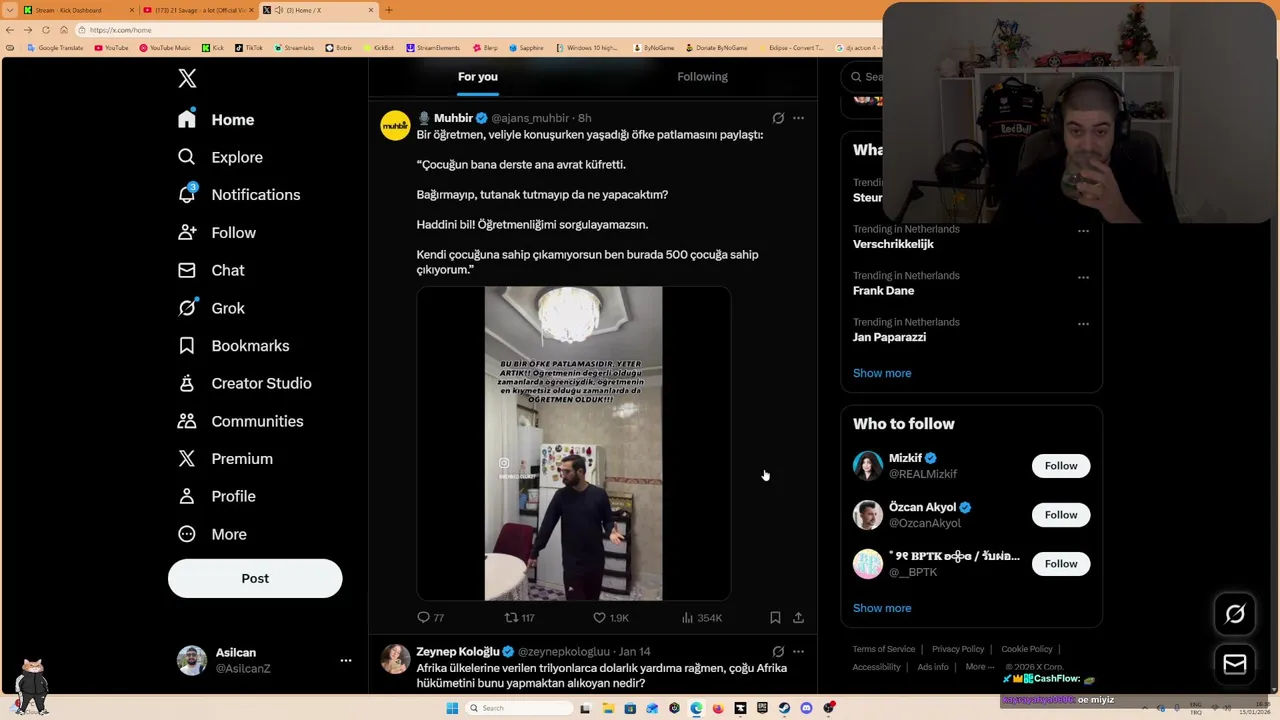This screenshot has height=720, width=1280.
Task: Follow Mizkif
Action: (1061, 466)
